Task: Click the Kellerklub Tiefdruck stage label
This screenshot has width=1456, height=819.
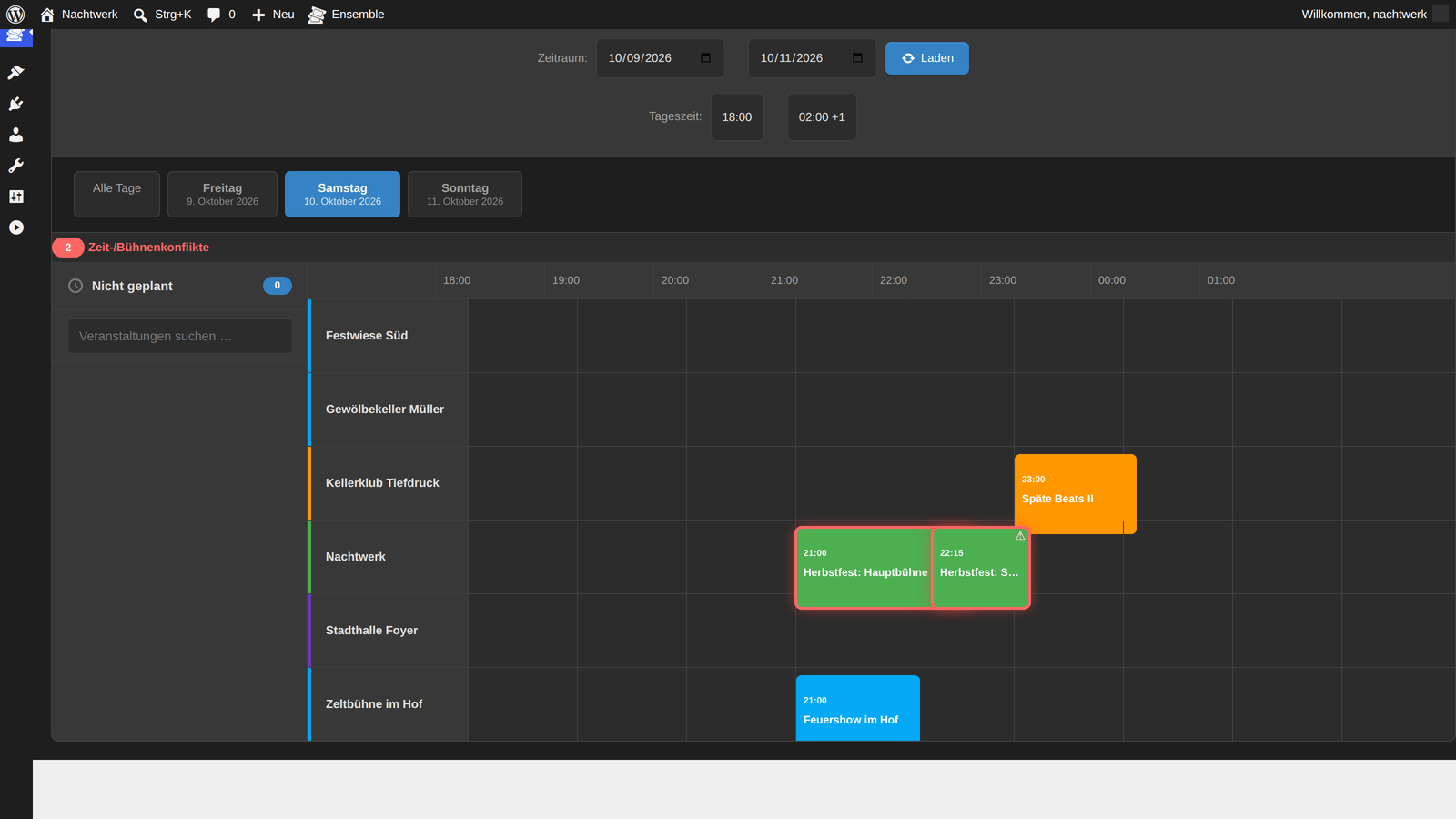Action: click(382, 483)
